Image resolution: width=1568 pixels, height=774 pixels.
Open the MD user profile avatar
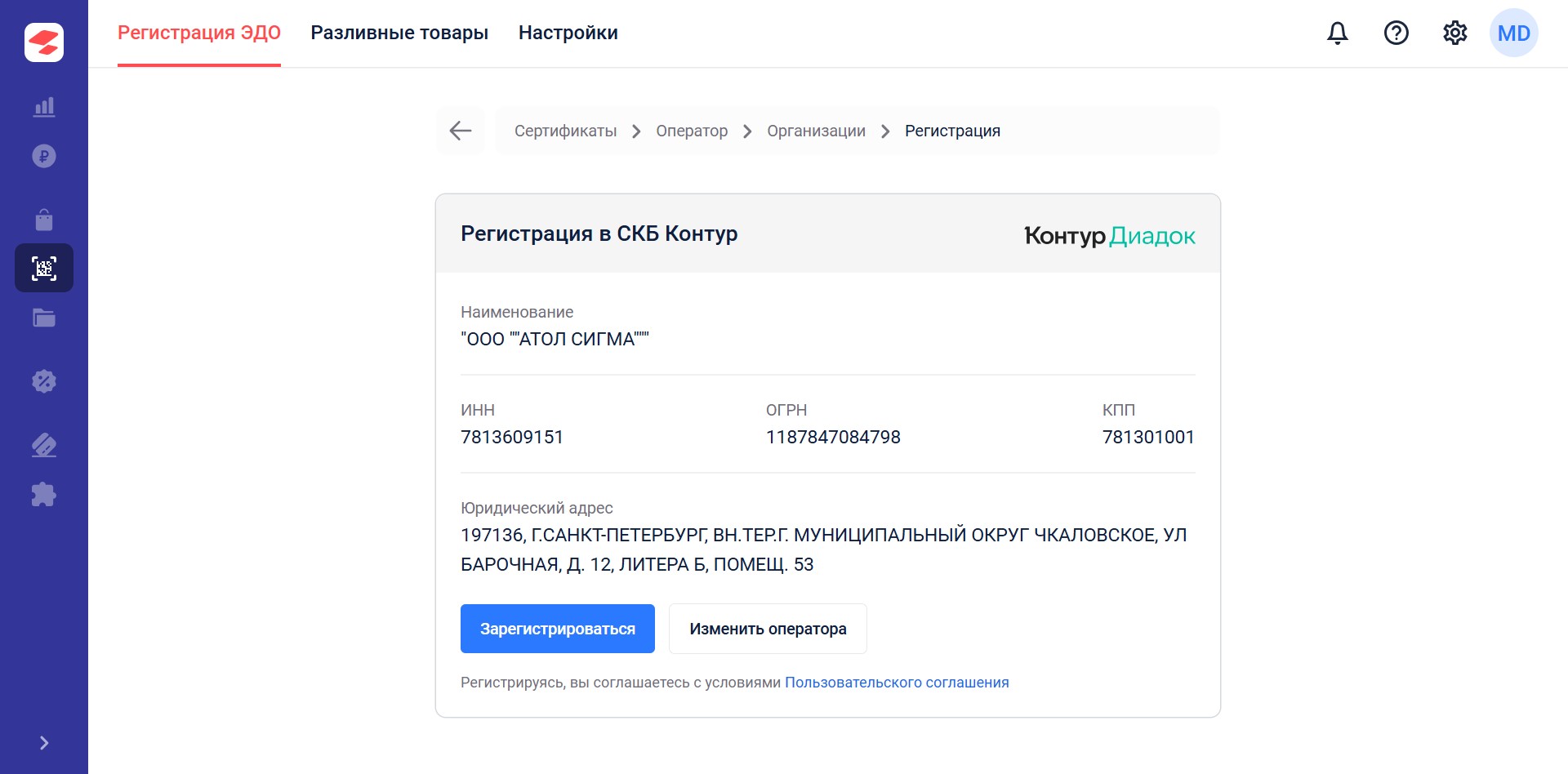(x=1514, y=33)
